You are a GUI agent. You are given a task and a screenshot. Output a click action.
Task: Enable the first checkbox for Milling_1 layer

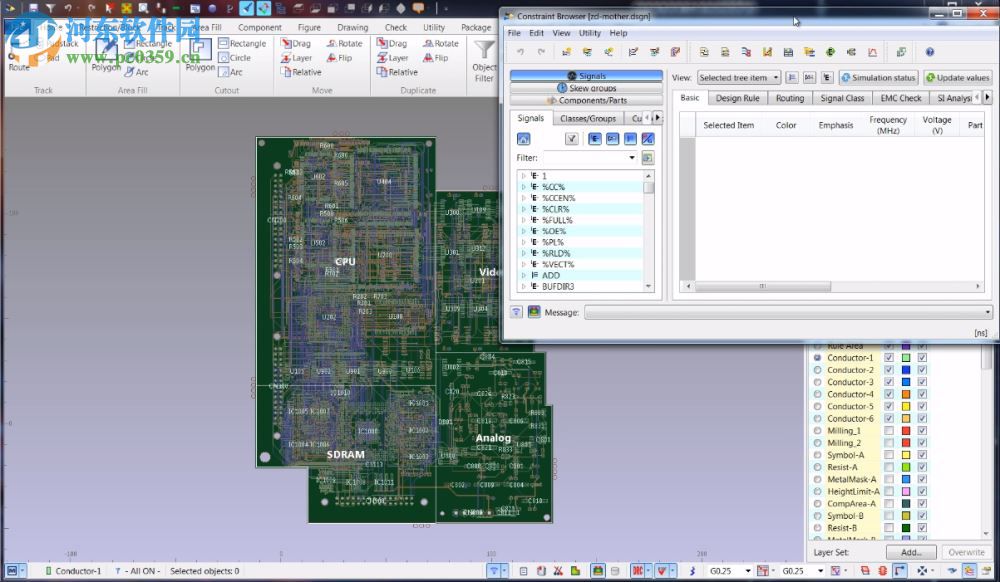[888, 431]
